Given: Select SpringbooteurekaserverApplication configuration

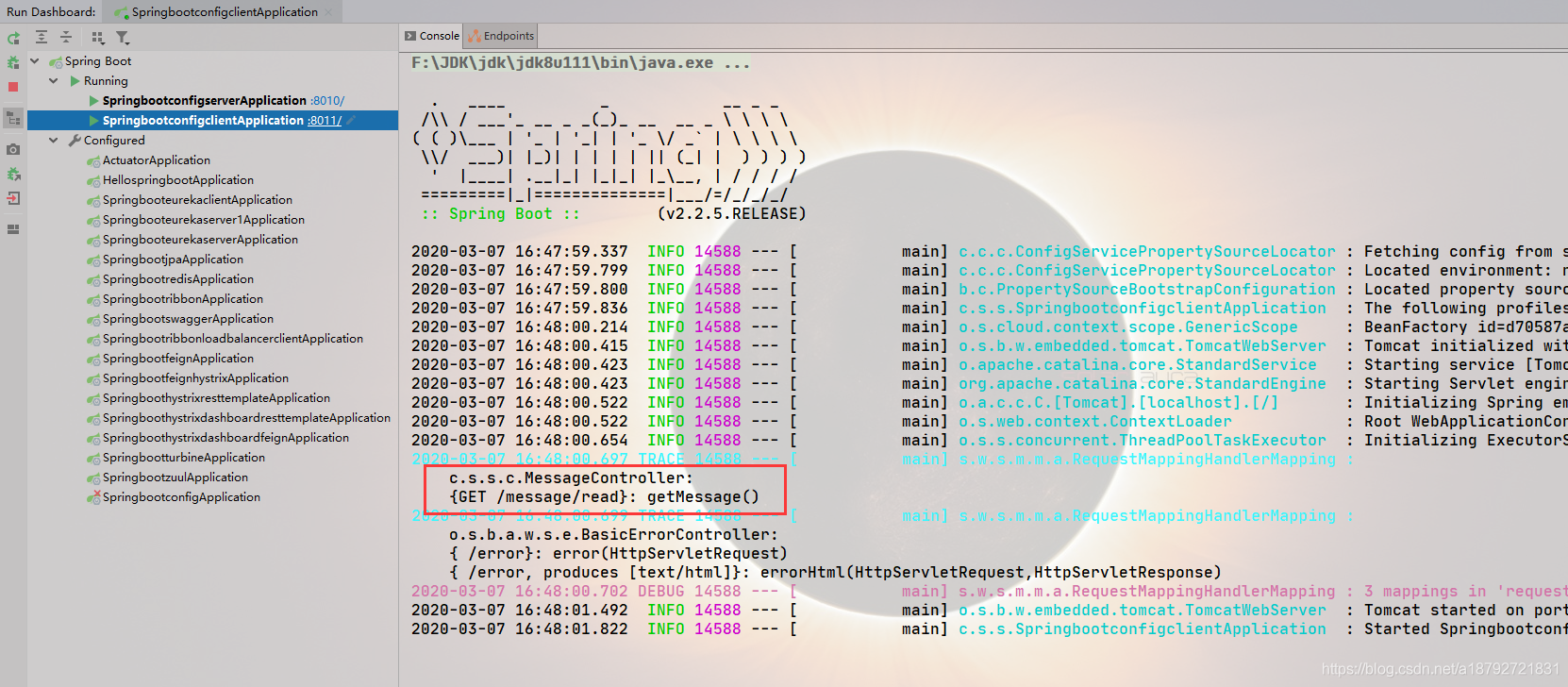Looking at the screenshot, I should coord(200,240).
